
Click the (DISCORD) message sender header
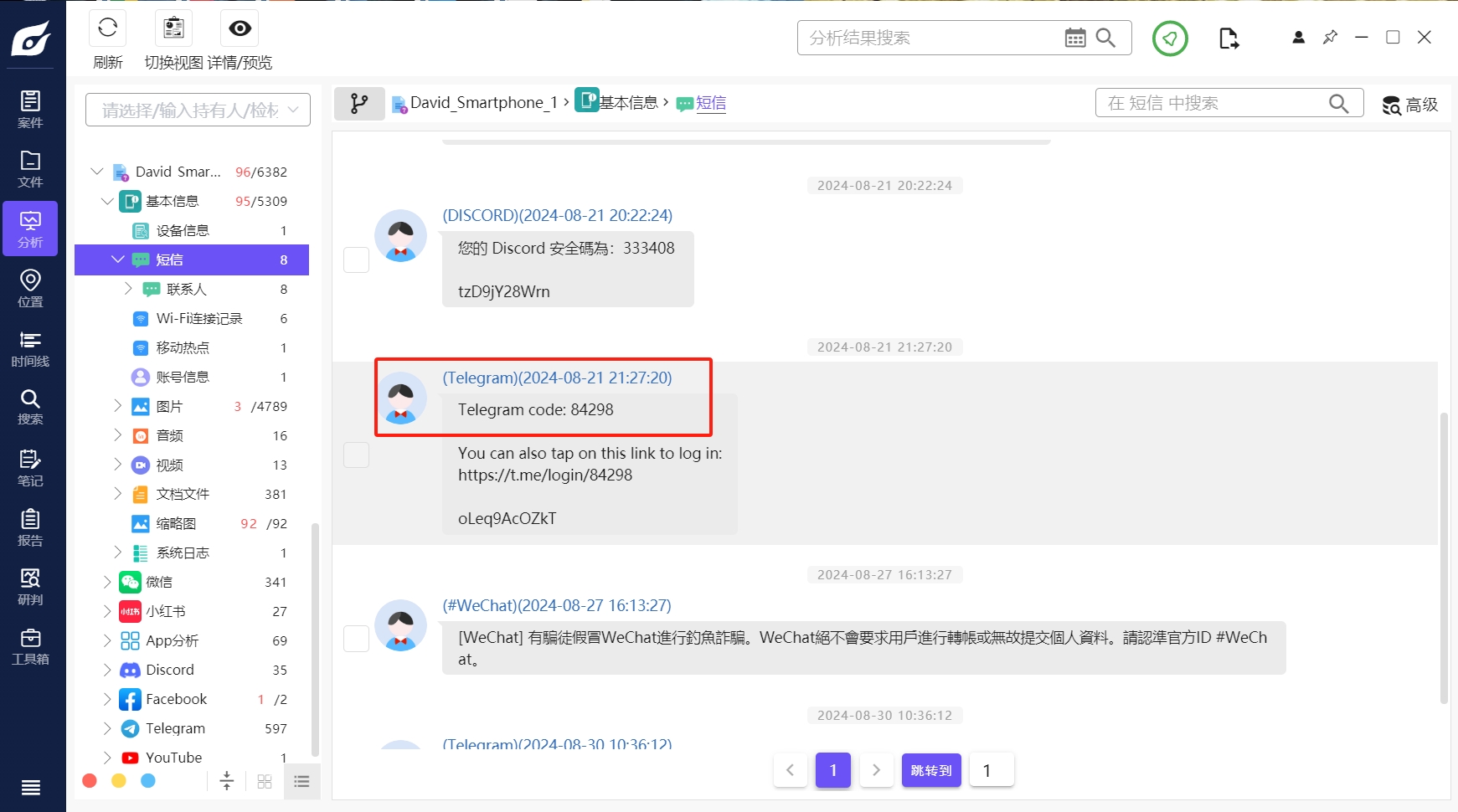[x=558, y=215]
